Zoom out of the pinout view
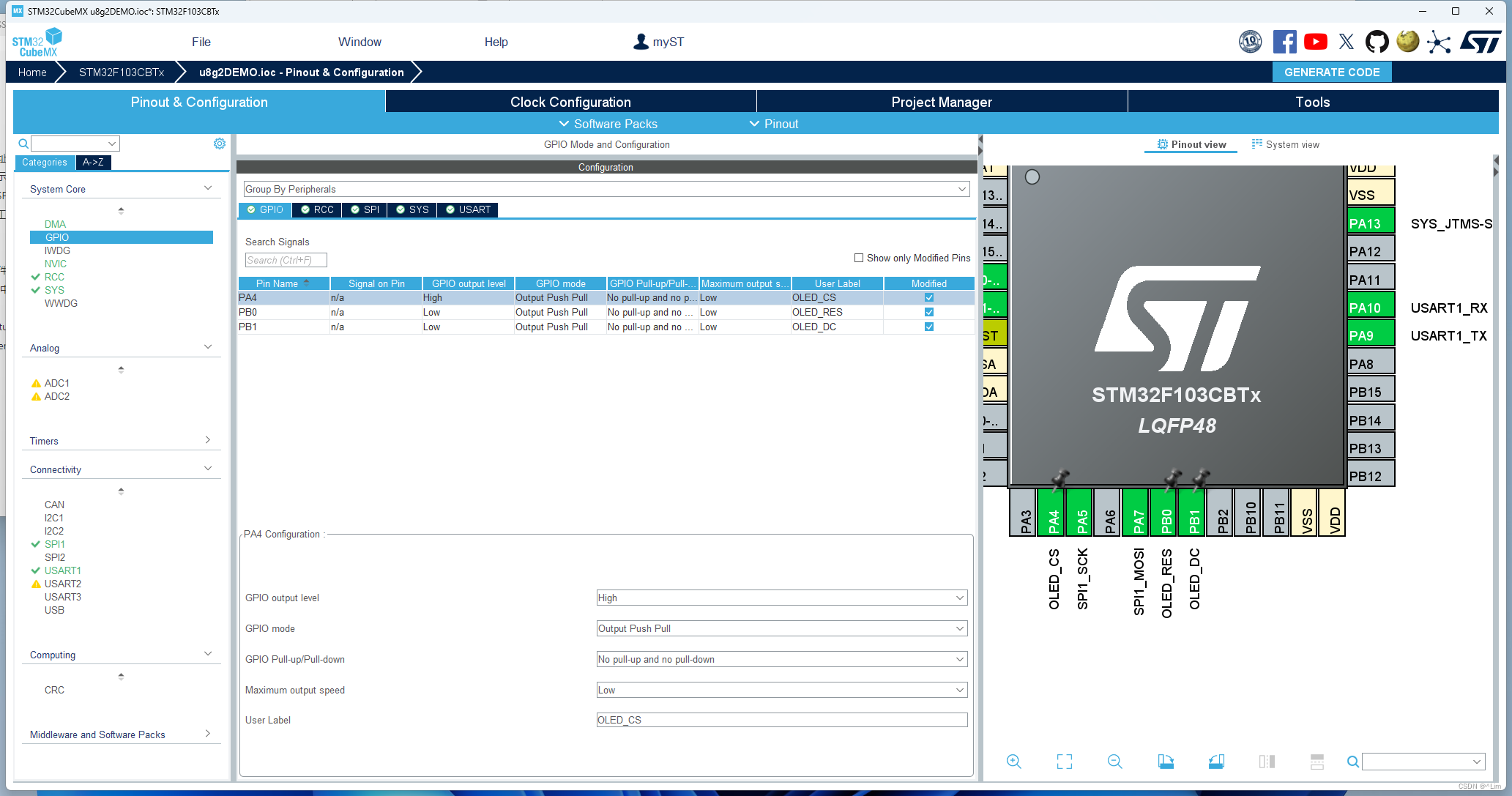This screenshot has width=1512, height=796. [x=1115, y=762]
